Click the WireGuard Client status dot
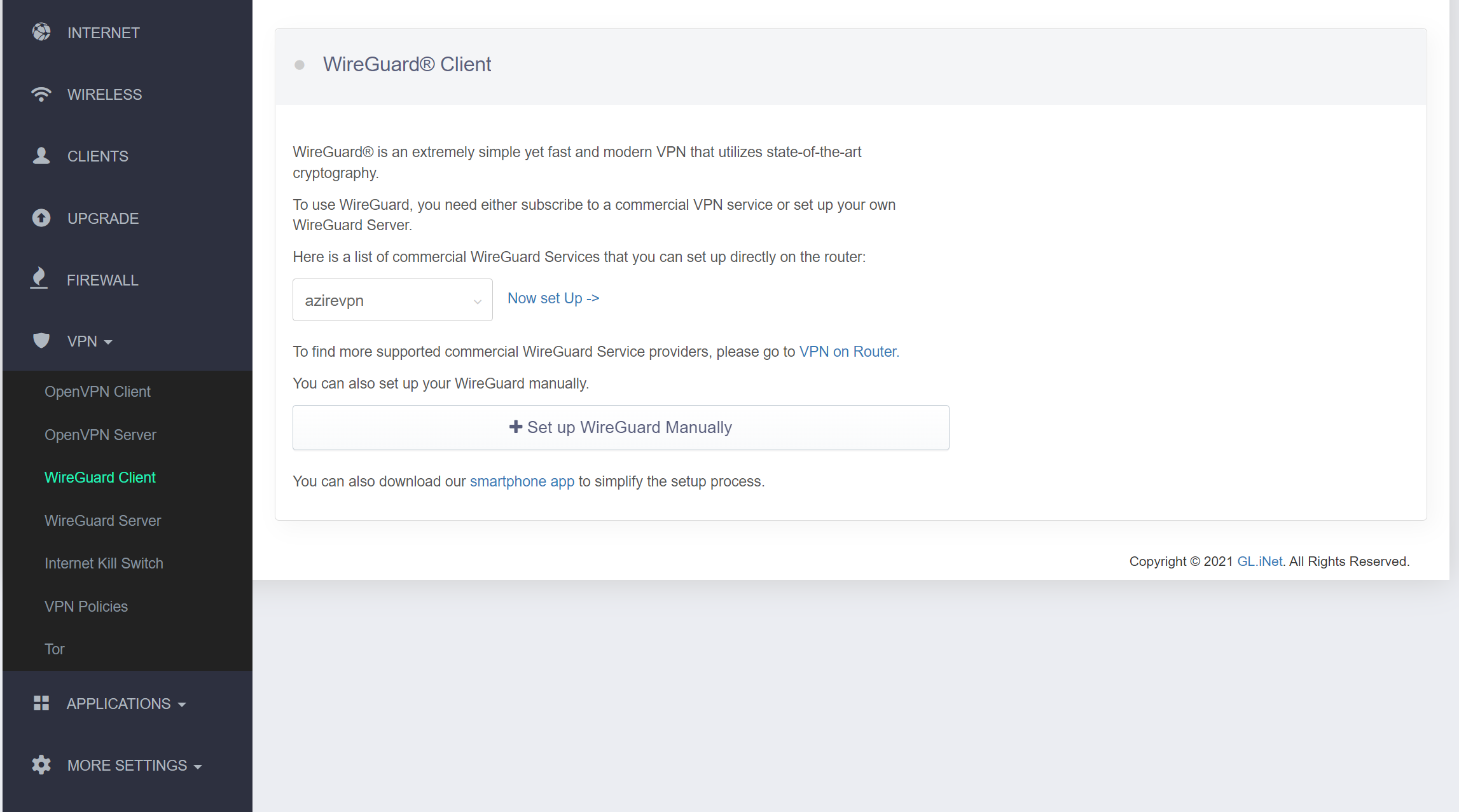The image size is (1459, 812). pyautogui.click(x=300, y=65)
